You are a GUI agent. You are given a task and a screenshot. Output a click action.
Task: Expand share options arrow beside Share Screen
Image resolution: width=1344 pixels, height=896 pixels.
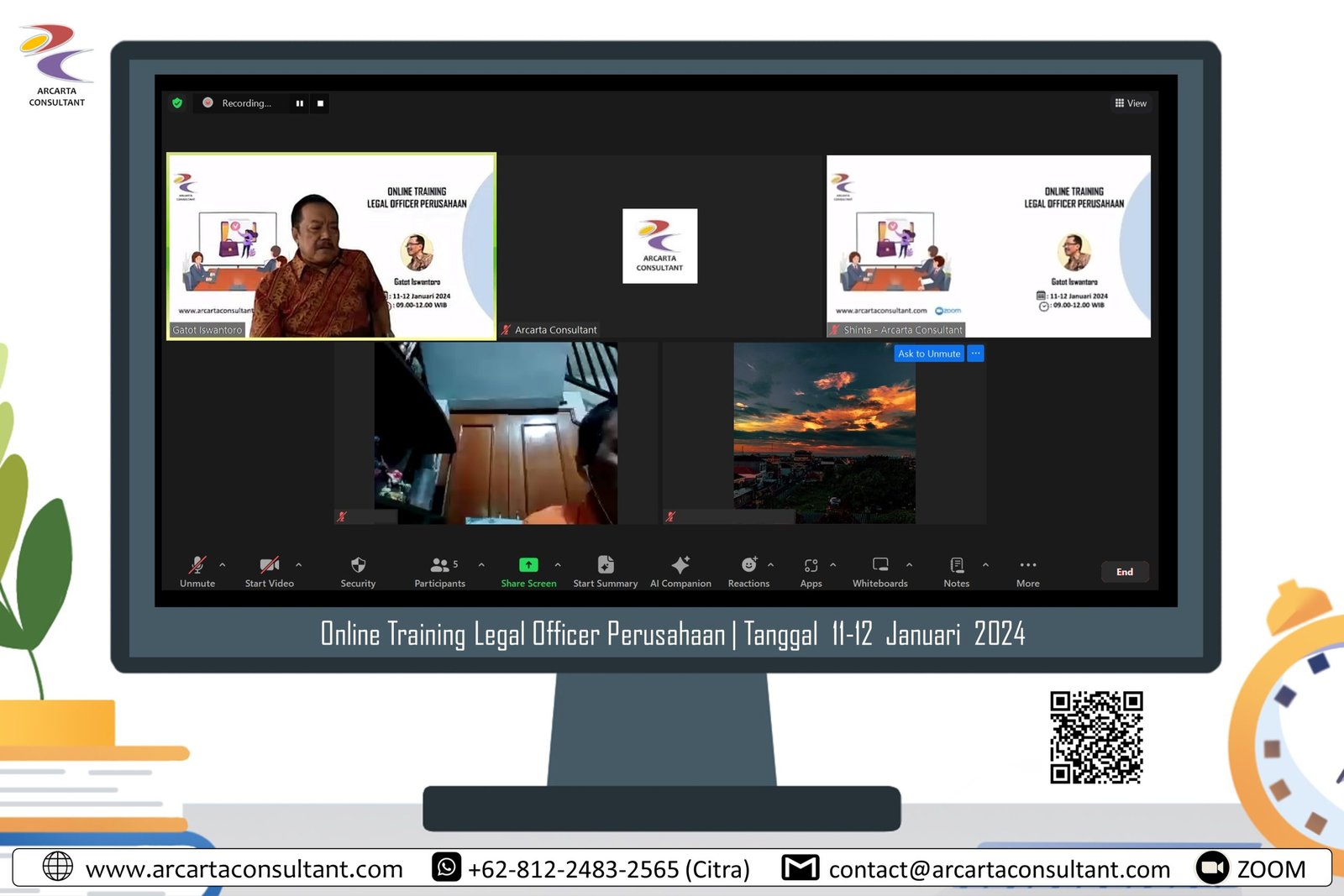coord(558,565)
